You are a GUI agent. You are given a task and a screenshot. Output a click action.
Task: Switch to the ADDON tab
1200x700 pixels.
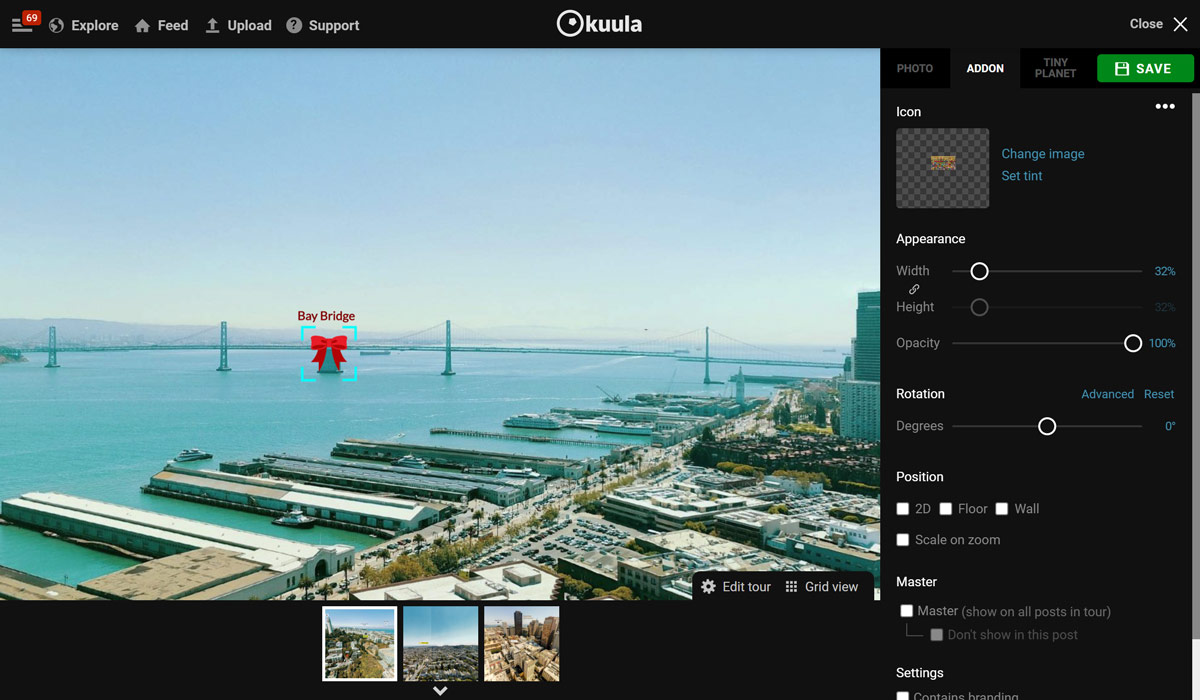coord(985,68)
